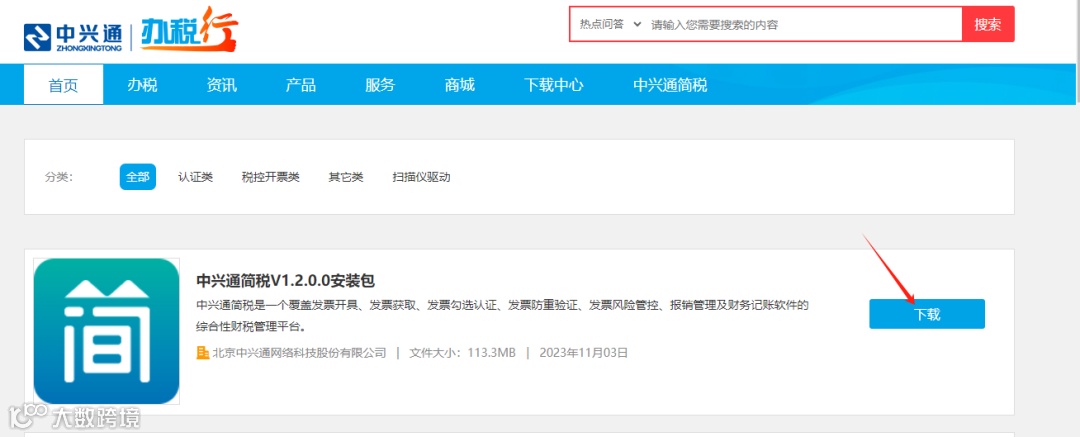The width and height of the screenshot is (1080, 437).
Task: Click the 2023年11月03日 date text
Action: point(584,353)
